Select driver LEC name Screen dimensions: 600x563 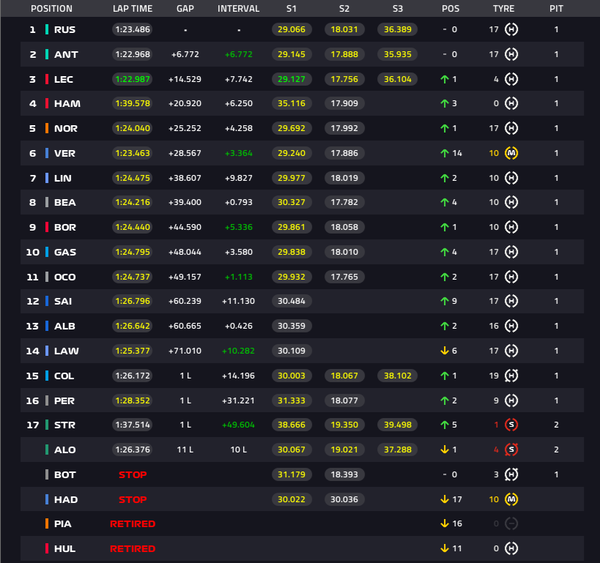pyautogui.click(x=64, y=79)
